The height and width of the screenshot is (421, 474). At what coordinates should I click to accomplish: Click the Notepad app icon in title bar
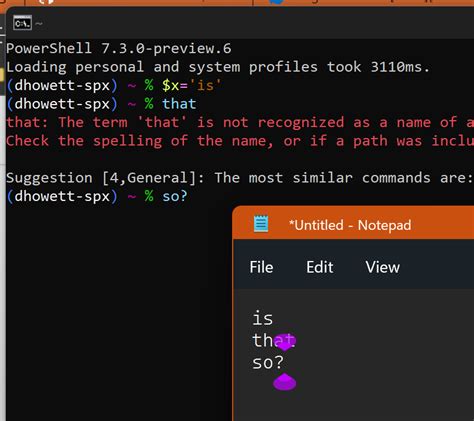(x=261, y=224)
